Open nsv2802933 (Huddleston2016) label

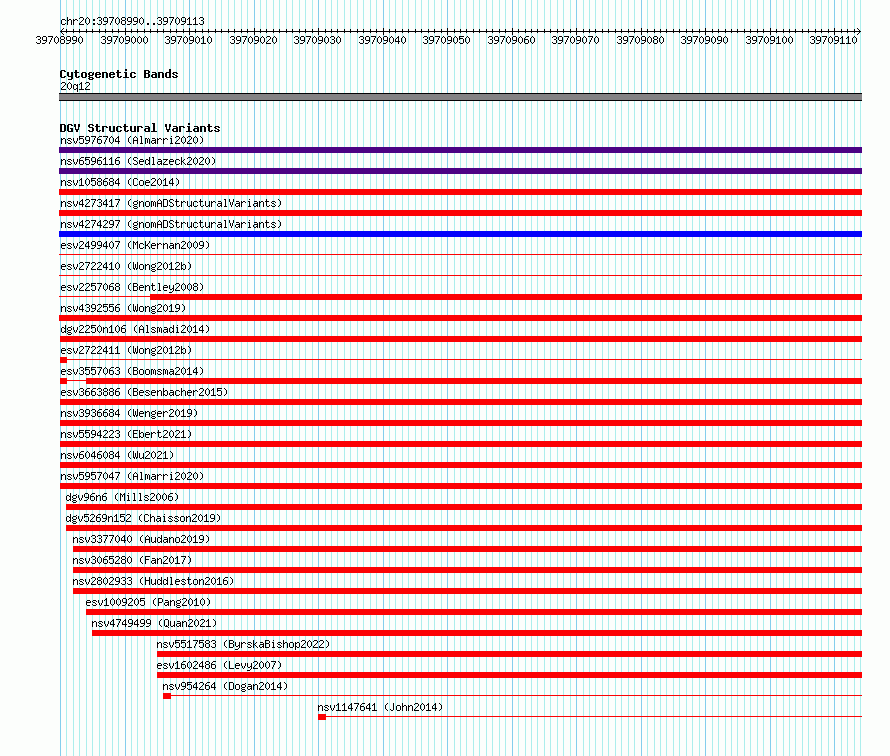point(153,581)
